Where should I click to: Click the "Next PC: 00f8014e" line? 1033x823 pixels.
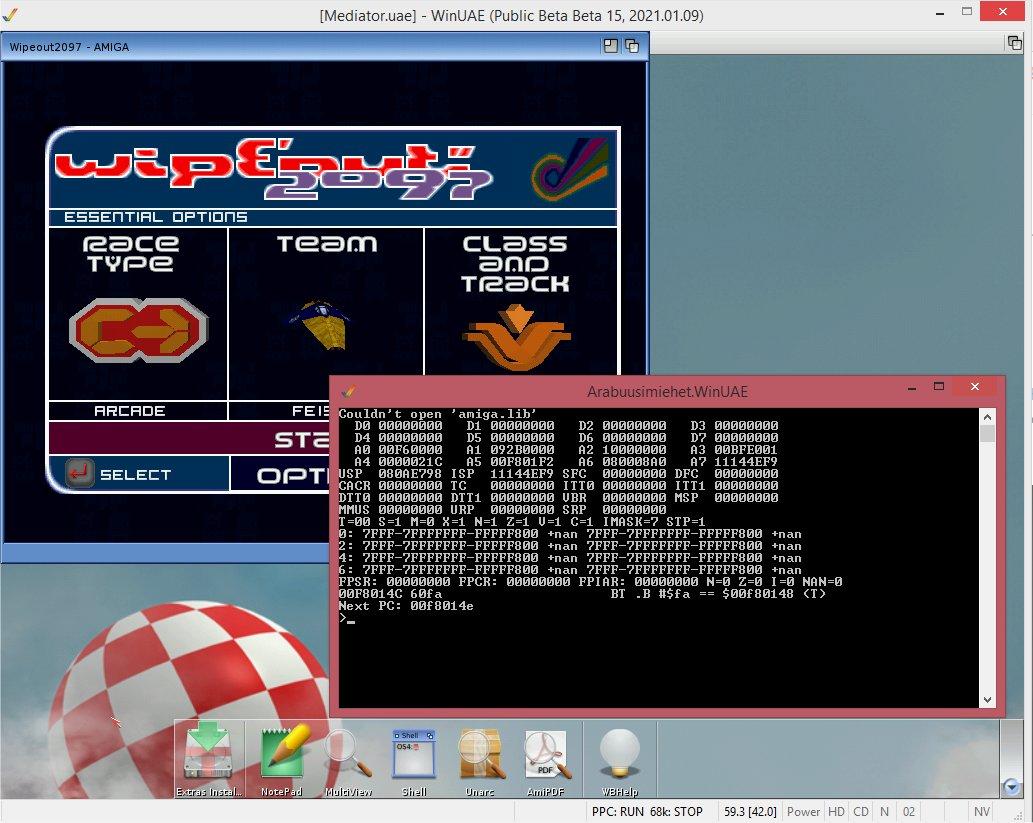[406, 606]
